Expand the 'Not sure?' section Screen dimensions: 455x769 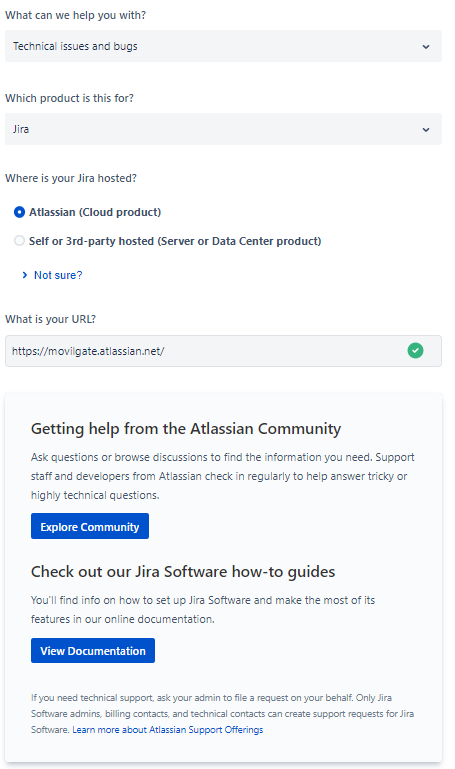[x=52, y=275]
